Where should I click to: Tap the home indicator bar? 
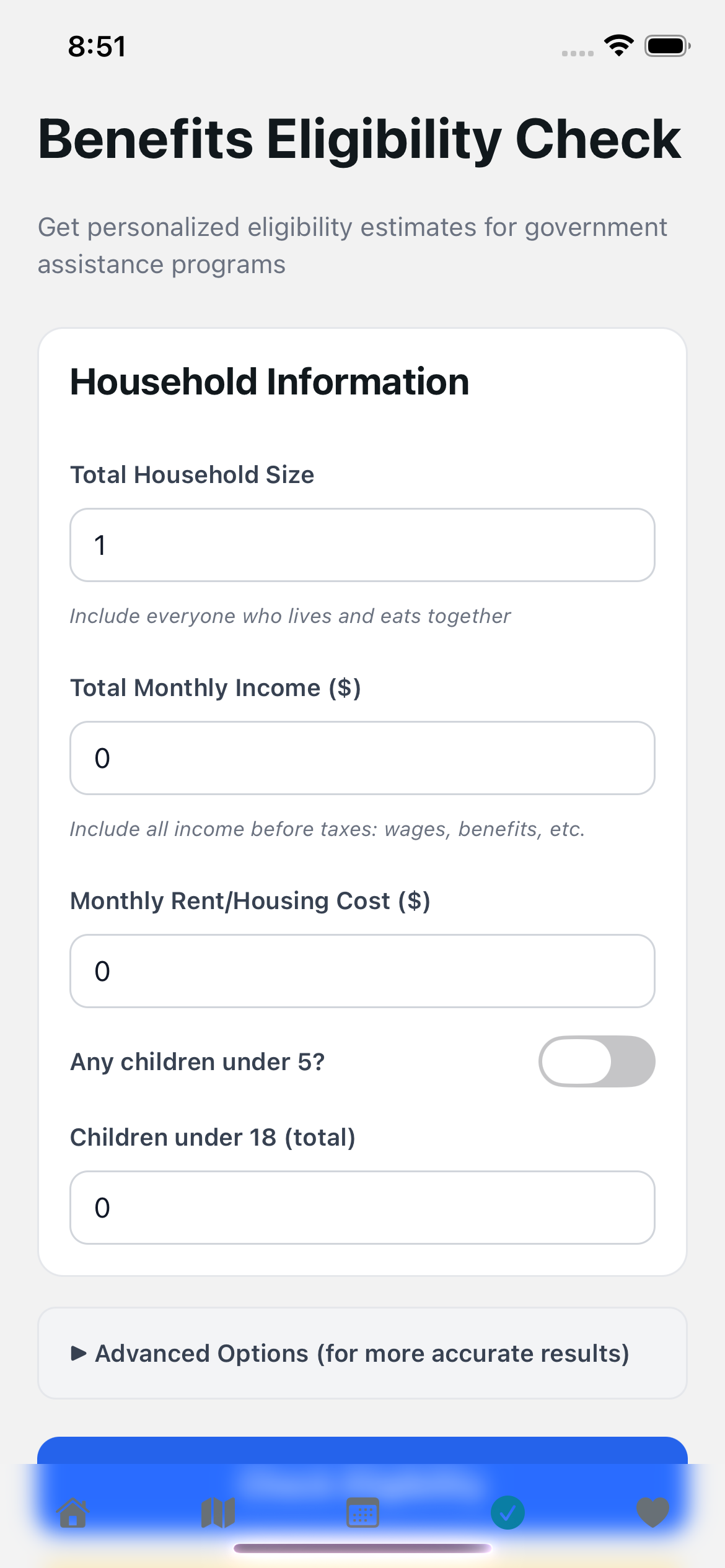tap(362, 1548)
